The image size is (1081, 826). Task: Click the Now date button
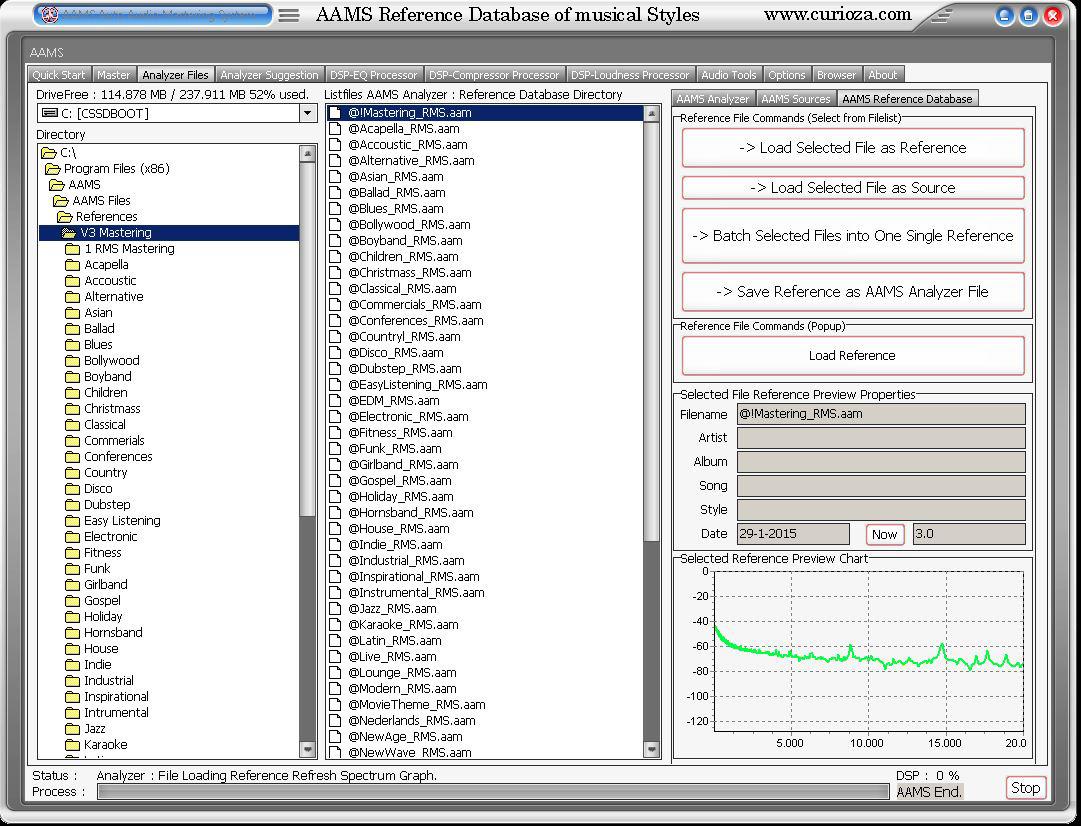(x=885, y=534)
